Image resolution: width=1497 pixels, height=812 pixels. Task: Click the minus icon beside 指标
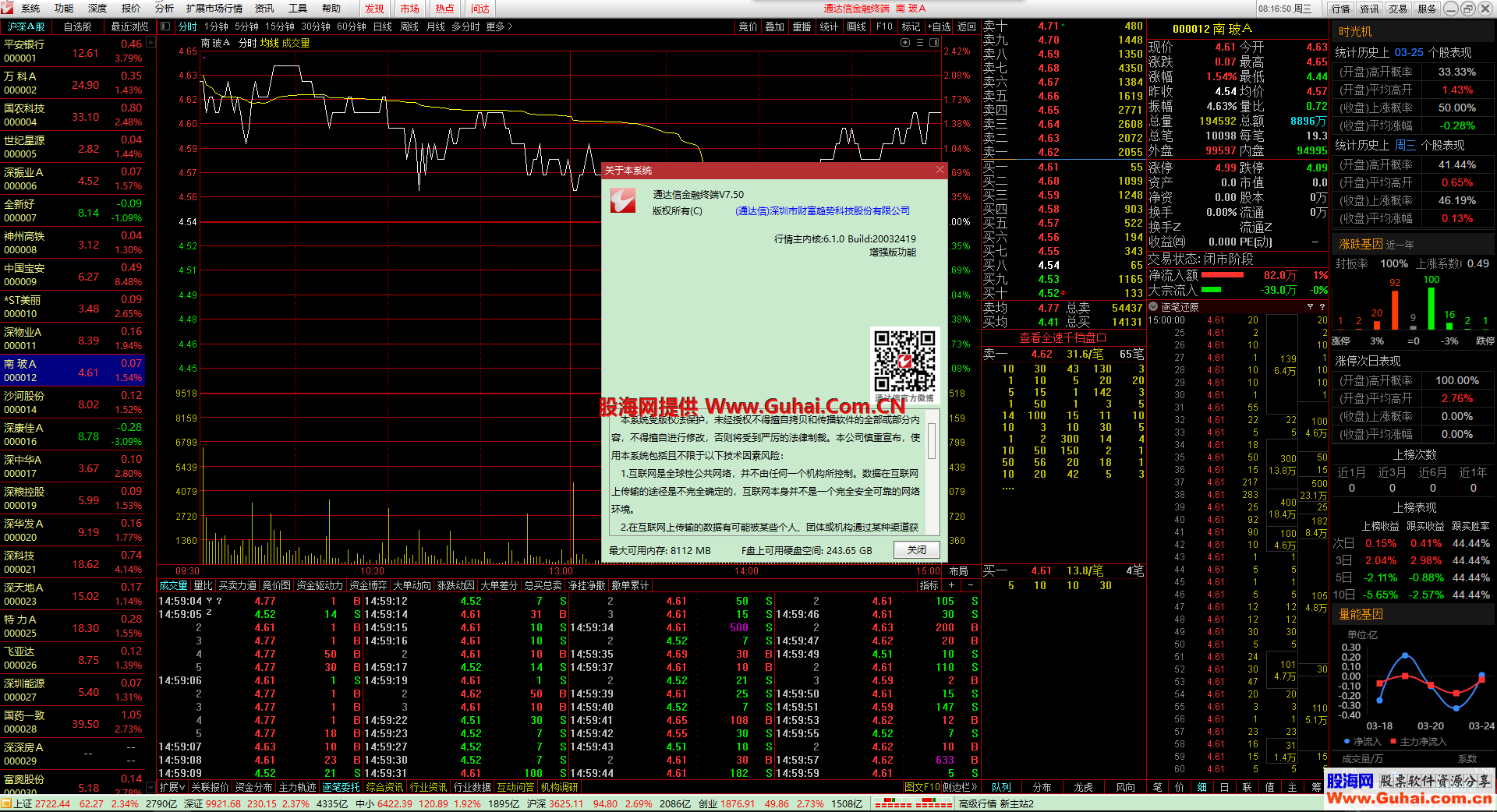(x=970, y=585)
